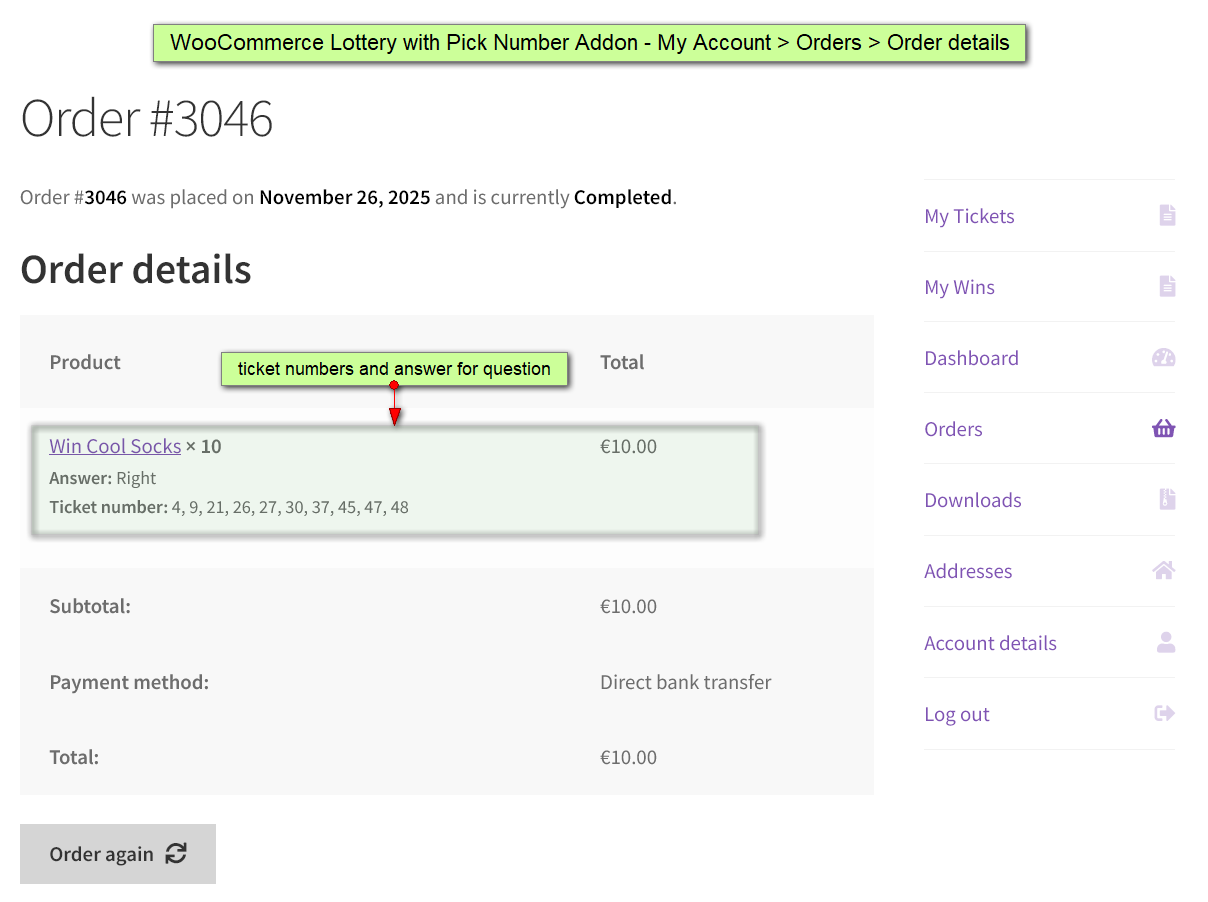Image resolution: width=1208 pixels, height=902 pixels.
Task: Open My Tickets menu item
Action: point(969,216)
